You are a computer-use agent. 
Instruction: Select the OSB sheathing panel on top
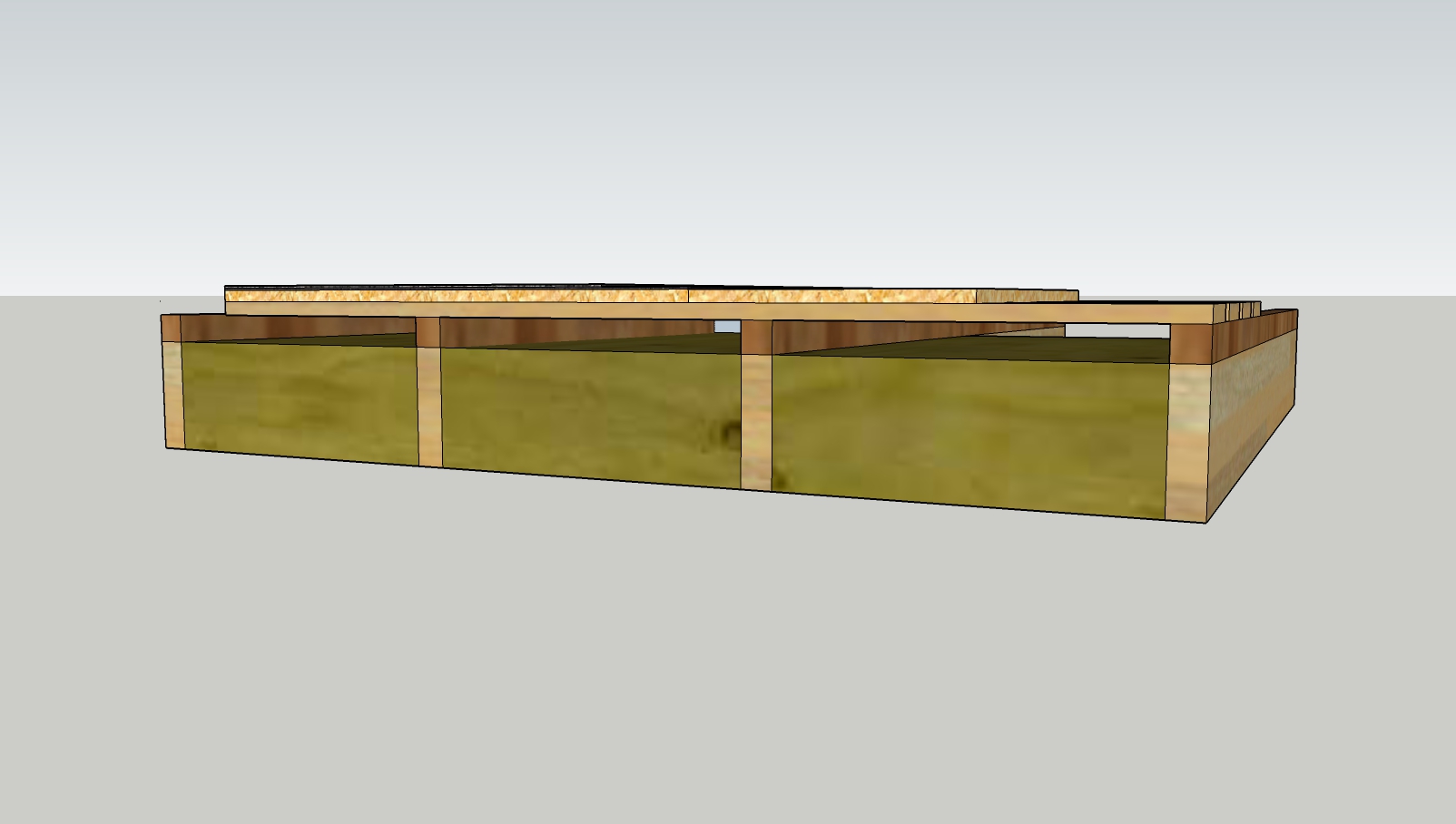(651, 295)
